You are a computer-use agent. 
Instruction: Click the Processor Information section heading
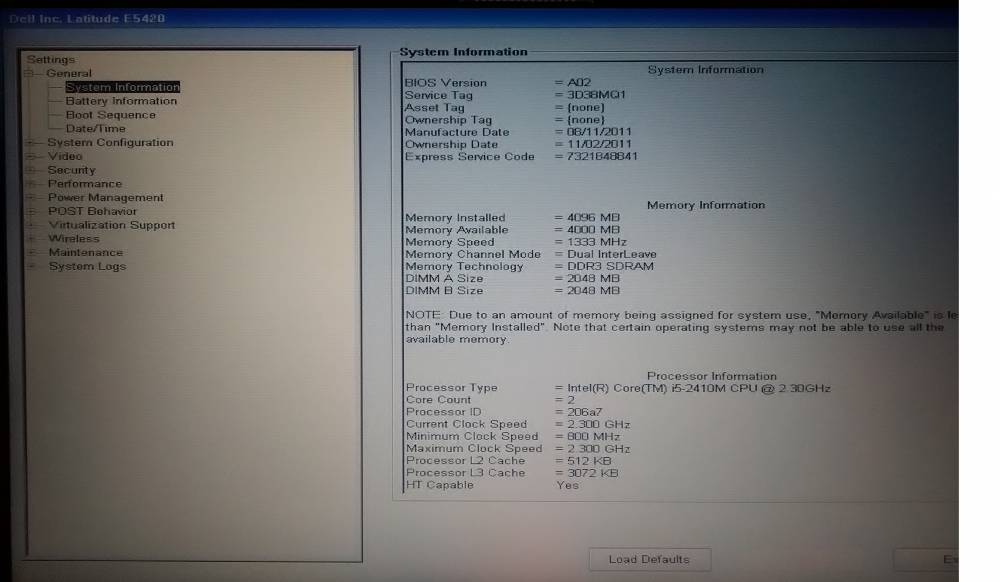click(x=712, y=376)
